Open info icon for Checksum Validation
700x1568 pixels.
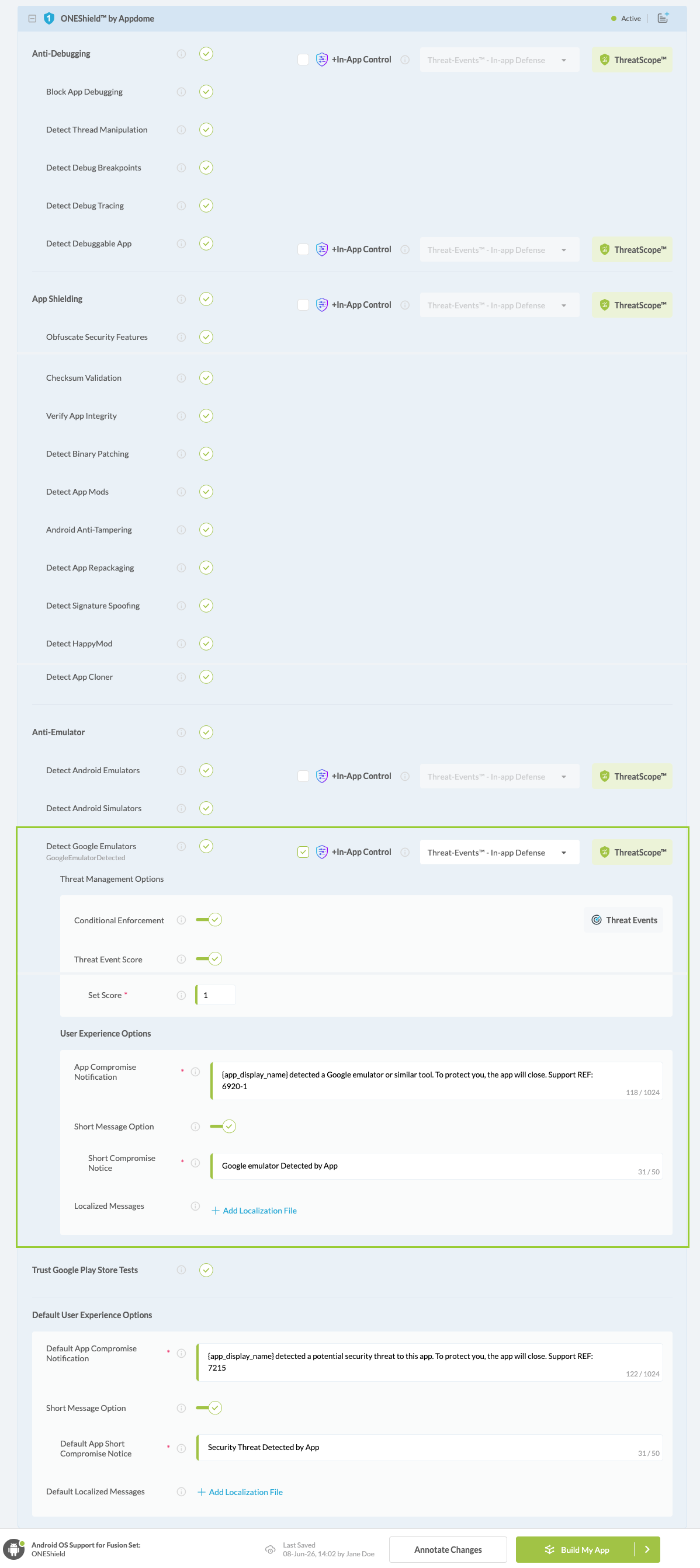[181, 378]
